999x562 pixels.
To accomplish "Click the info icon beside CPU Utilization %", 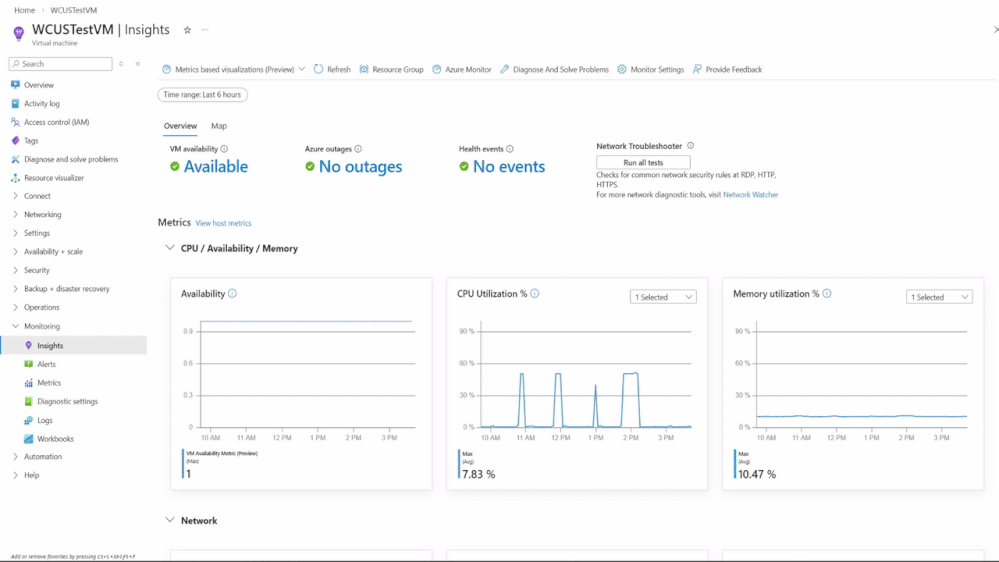I will [535, 294].
